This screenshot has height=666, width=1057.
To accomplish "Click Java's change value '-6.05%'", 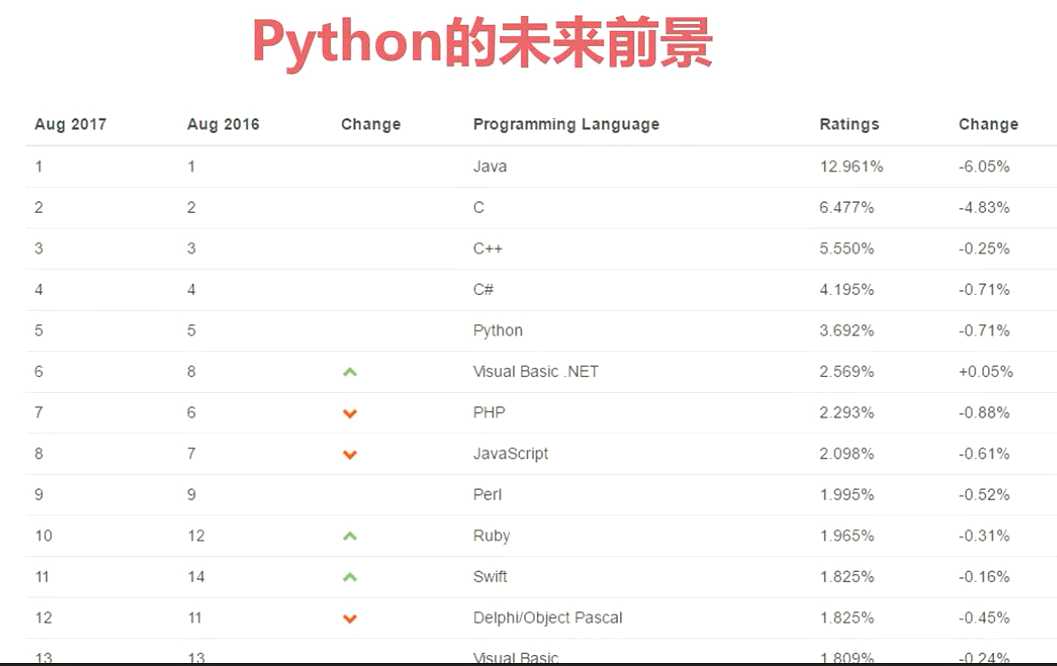I will click(984, 166).
